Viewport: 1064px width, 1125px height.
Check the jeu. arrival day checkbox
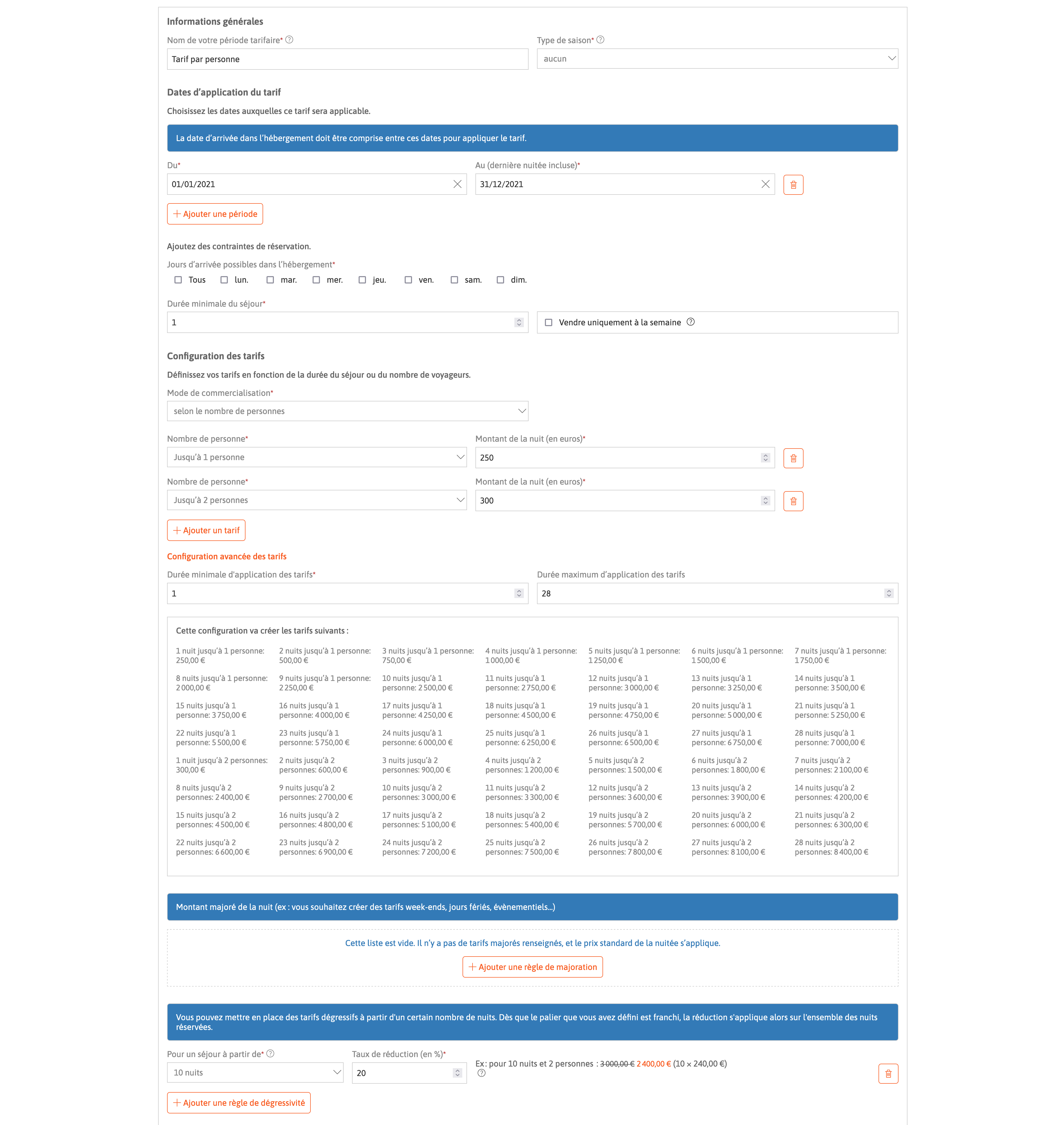[x=362, y=280]
